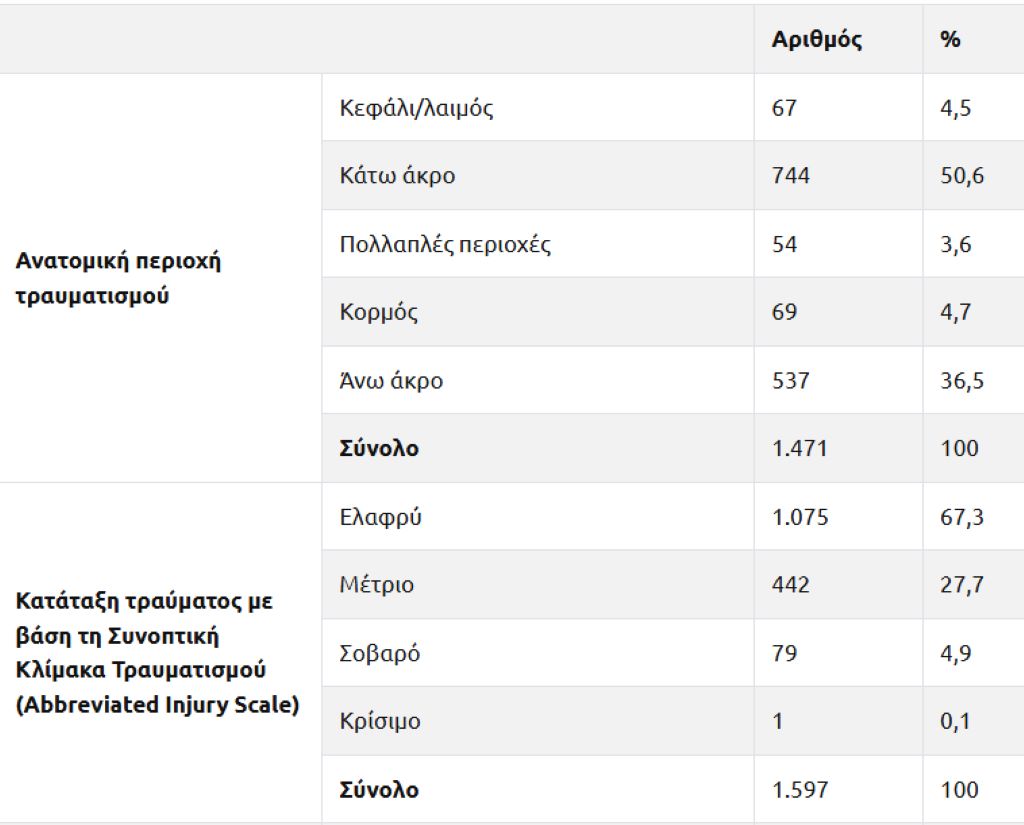
Task: Click the 27,7 percentage cell
Action: [x=961, y=585]
